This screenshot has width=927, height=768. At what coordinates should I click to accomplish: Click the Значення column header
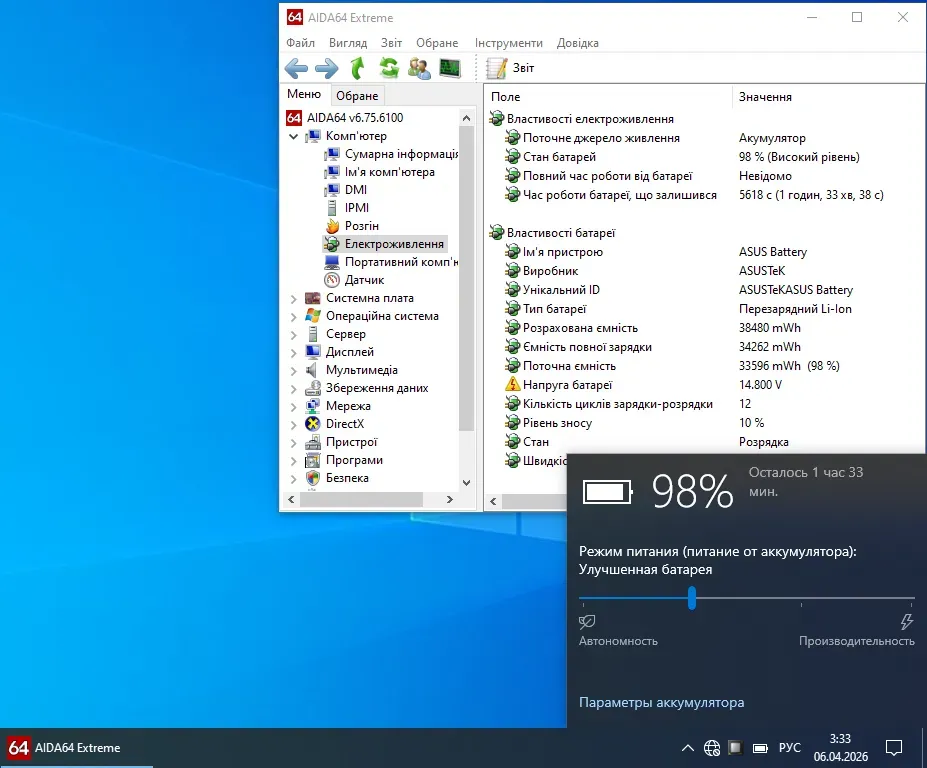point(765,97)
